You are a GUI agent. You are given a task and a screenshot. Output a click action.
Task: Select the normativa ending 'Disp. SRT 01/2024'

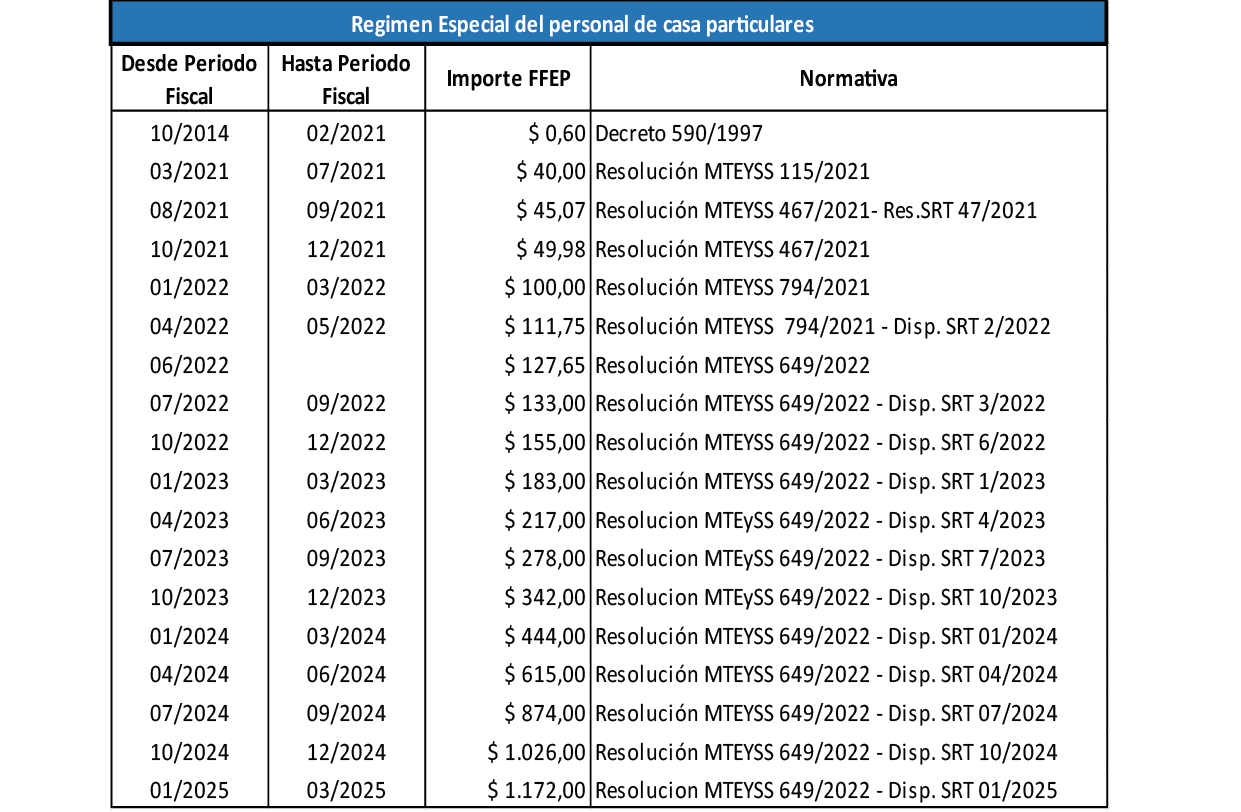(x=826, y=636)
